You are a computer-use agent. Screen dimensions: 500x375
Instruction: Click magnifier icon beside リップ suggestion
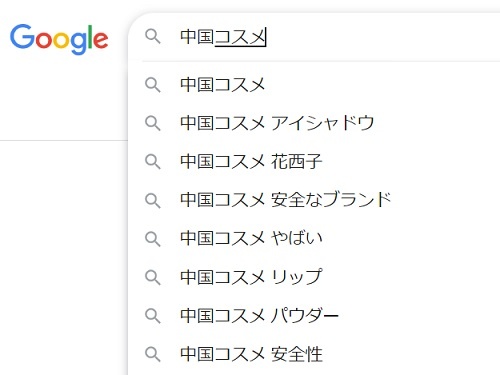tap(153, 277)
